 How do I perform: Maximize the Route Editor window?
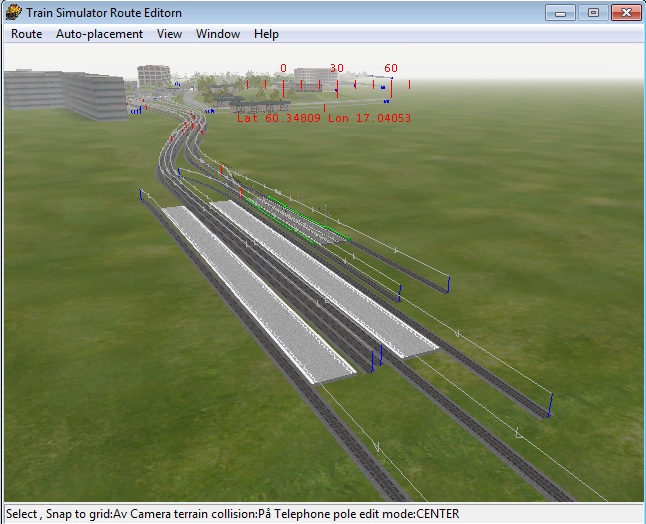coord(593,12)
